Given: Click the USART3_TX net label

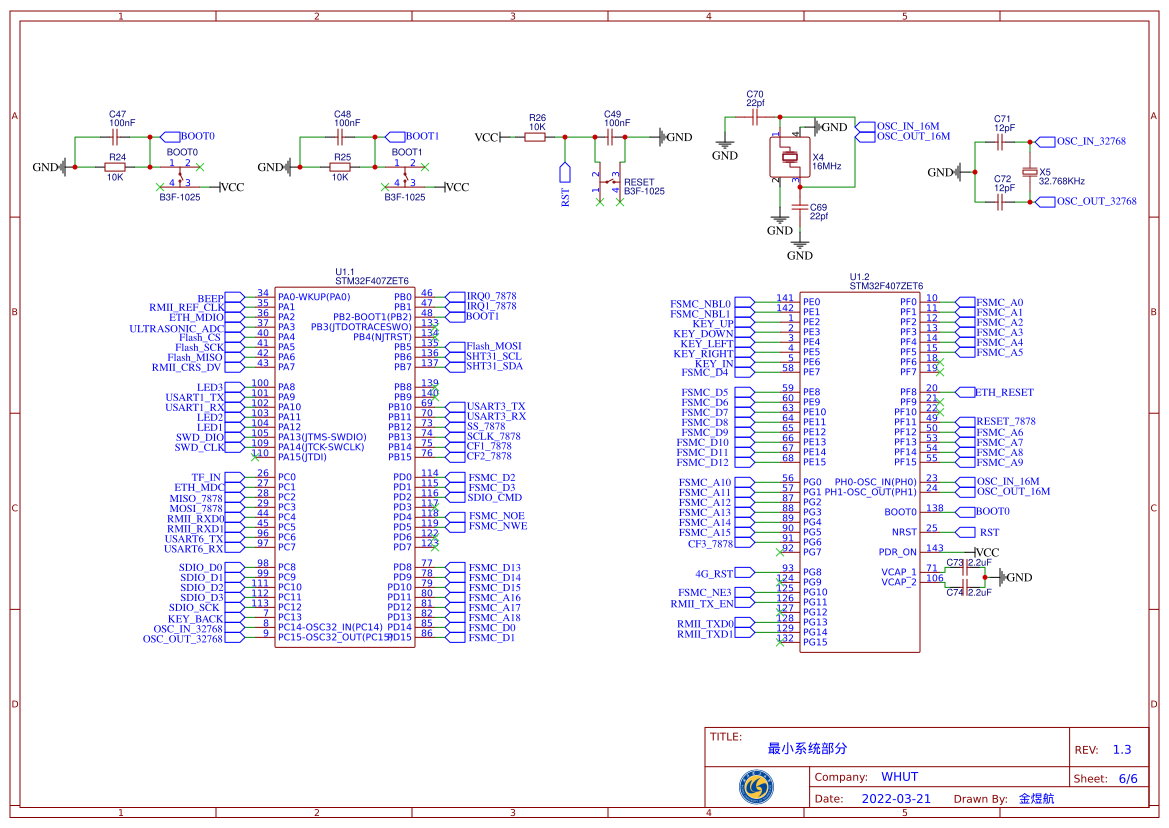Looking at the screenshot, I should (496, 406).
